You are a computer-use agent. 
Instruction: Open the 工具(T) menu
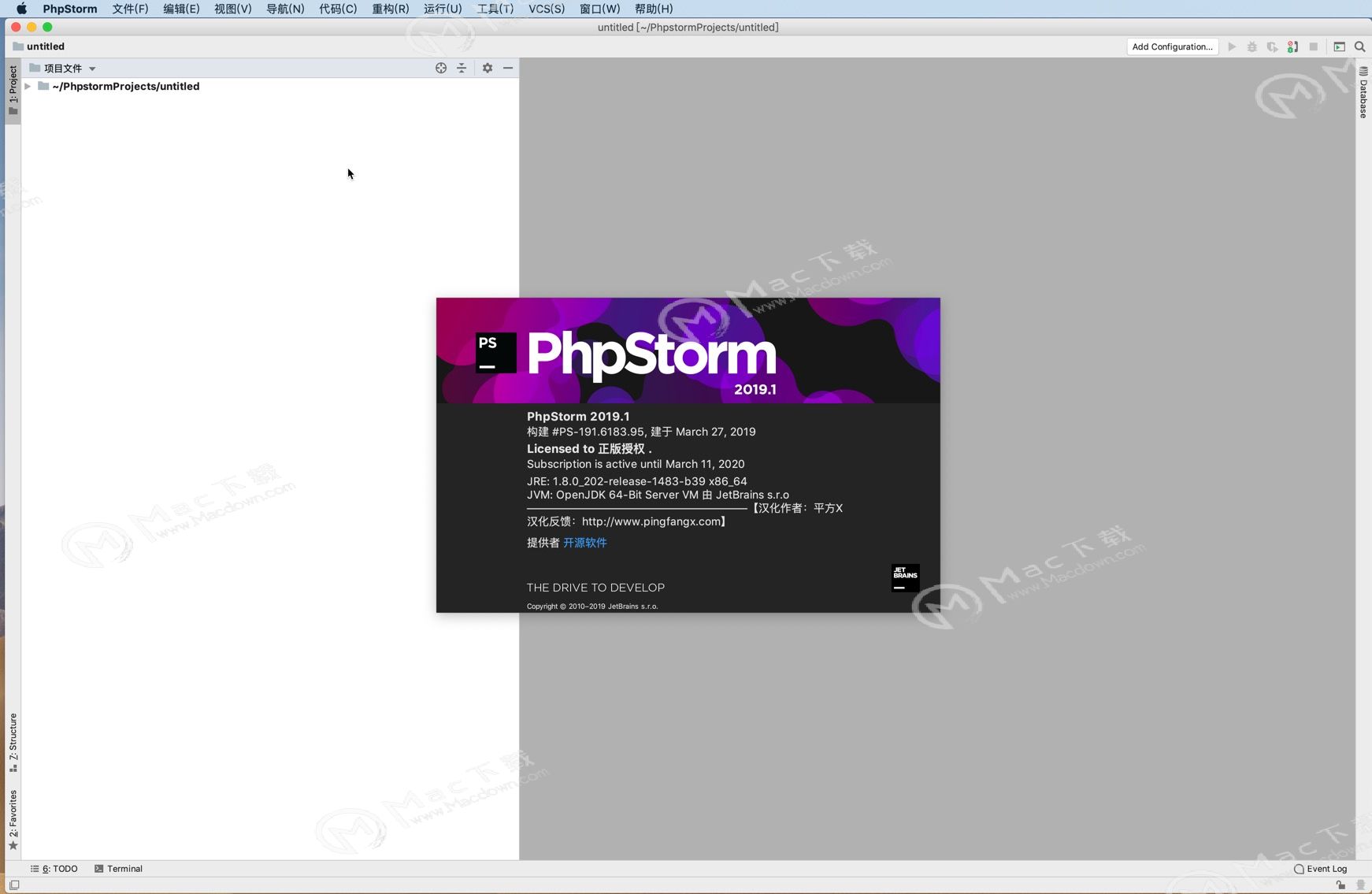[x=495, y=9]
